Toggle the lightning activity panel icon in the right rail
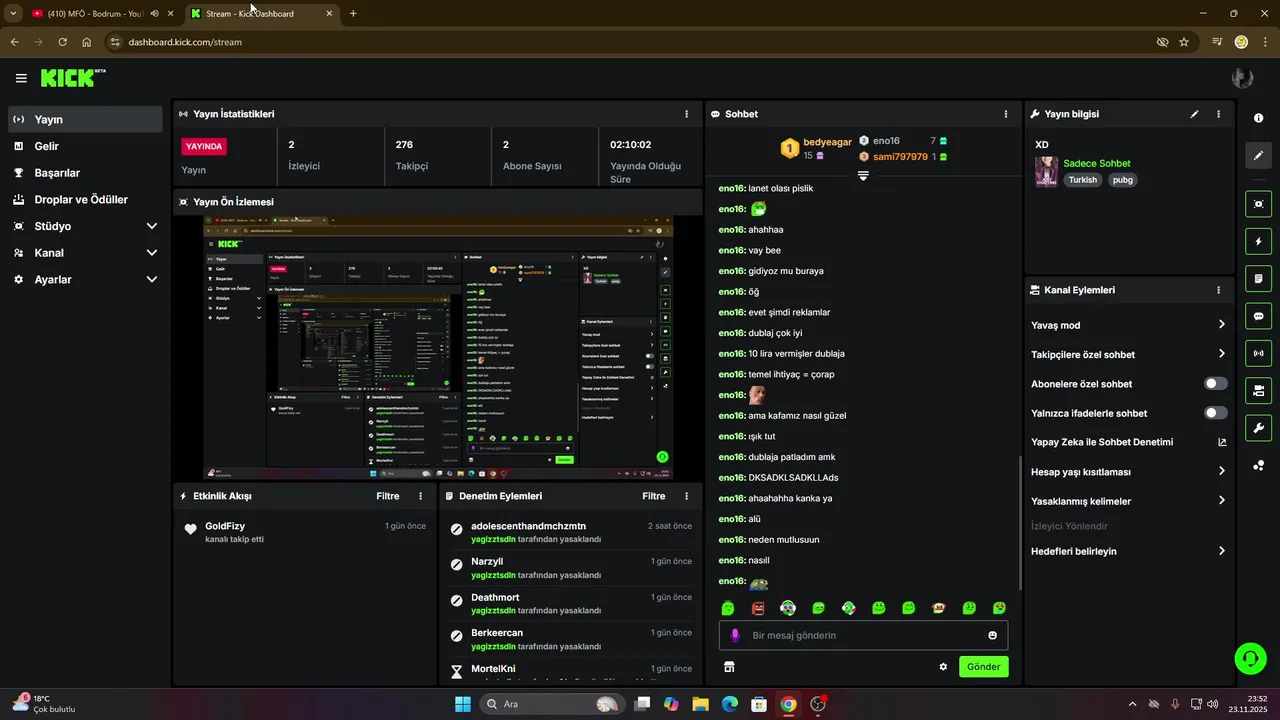Viewport: 1280px width, 720px height. click(x=1258, y=241)
